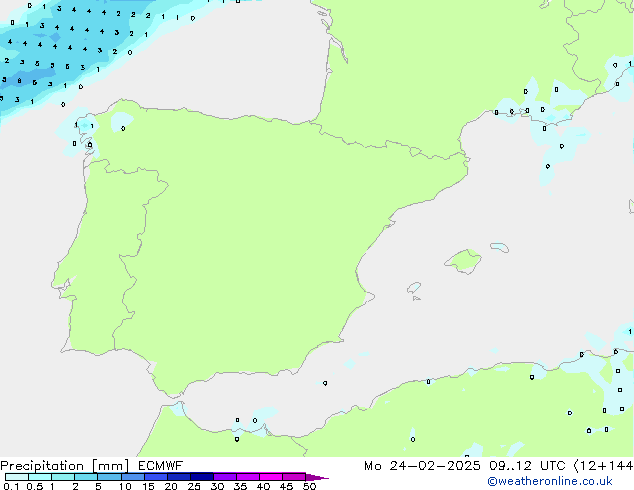Click the 20–25 mm legend color swatch
634x490 pixels.
pyautogui.click(x=179, y=477)
